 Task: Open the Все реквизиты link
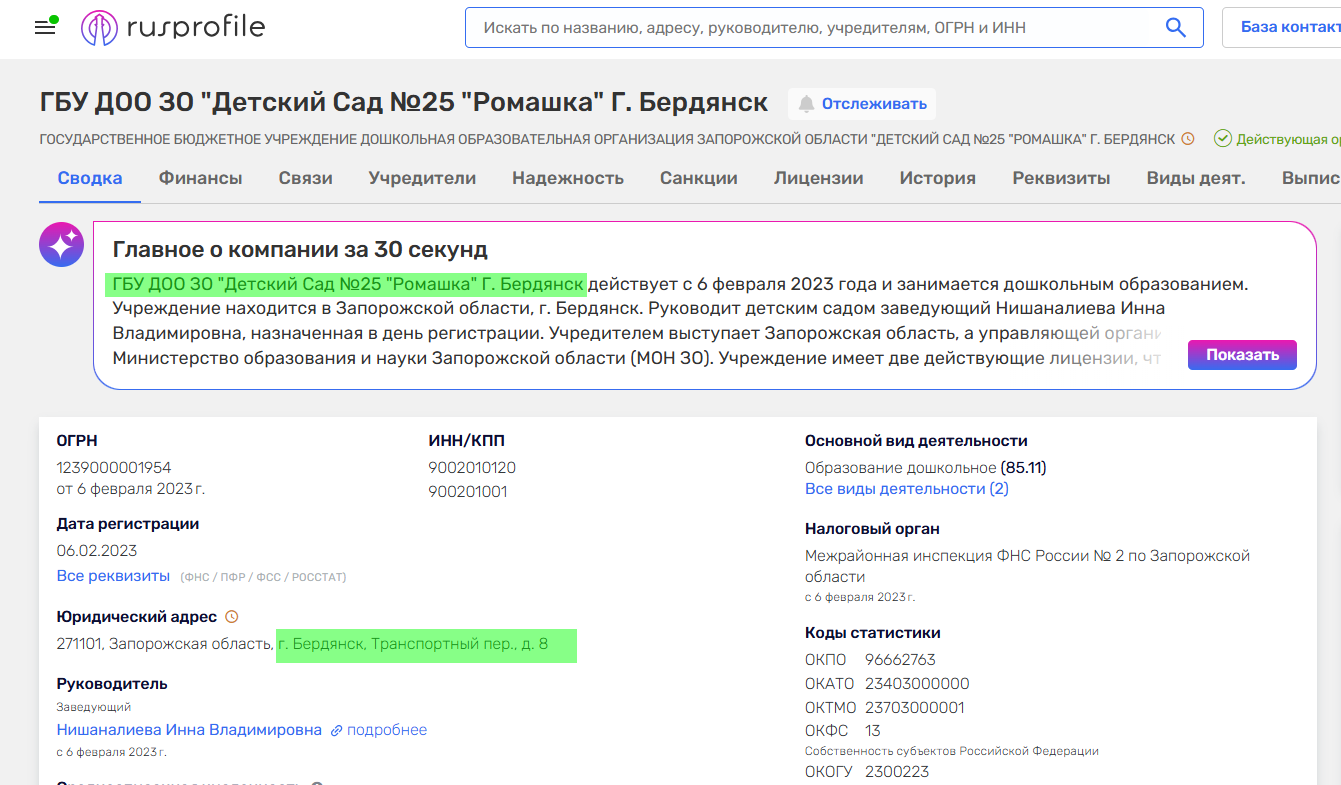(x=113, y=576)
